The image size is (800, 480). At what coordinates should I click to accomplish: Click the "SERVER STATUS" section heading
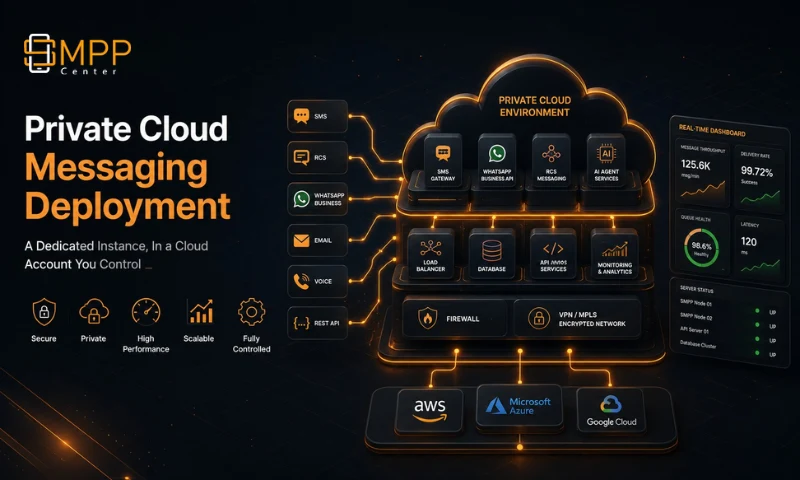696,289
